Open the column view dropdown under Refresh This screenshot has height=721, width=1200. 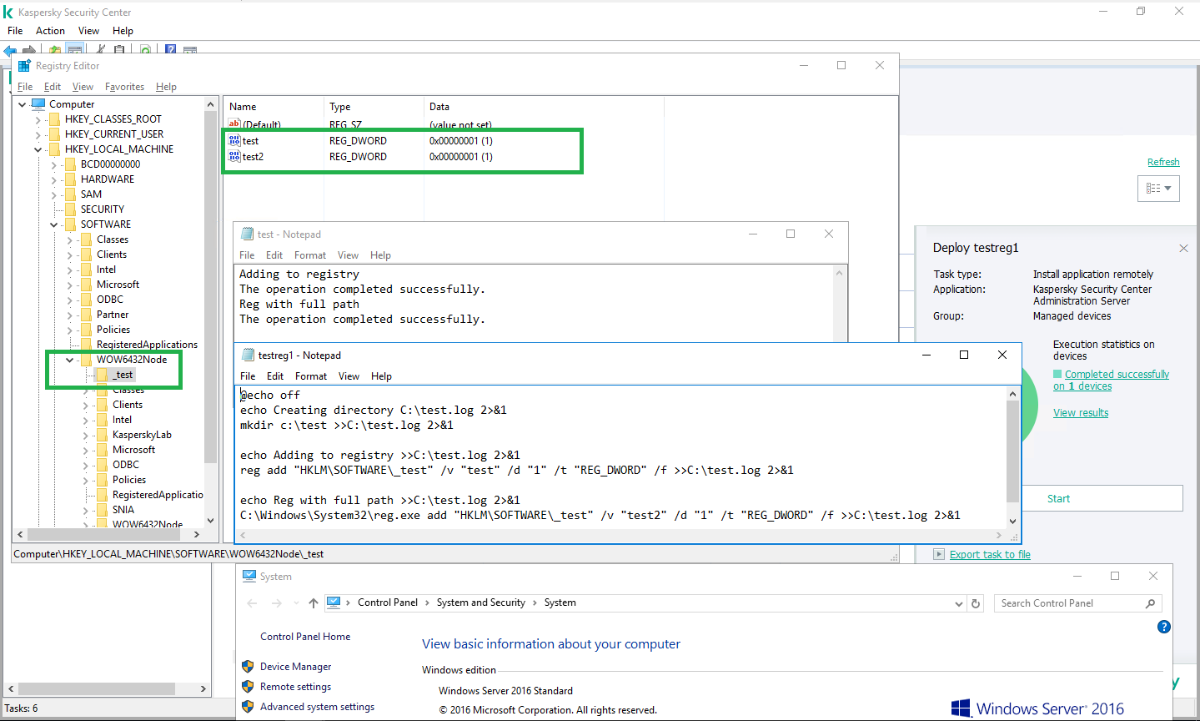click(x=1159, y=188)
